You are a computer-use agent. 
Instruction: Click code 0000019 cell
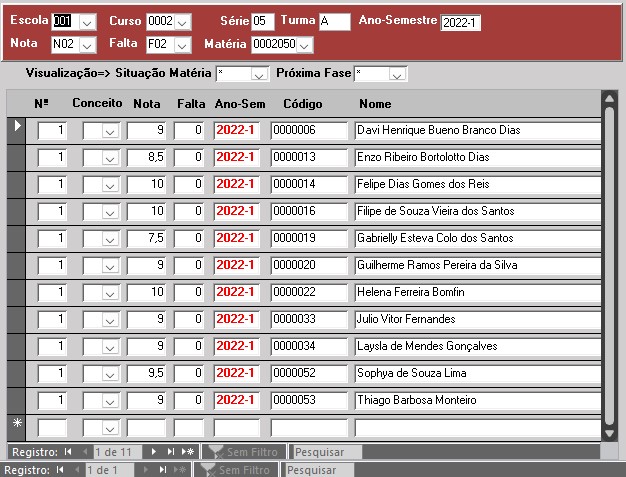pyautogui.click(x=309, y=239)
